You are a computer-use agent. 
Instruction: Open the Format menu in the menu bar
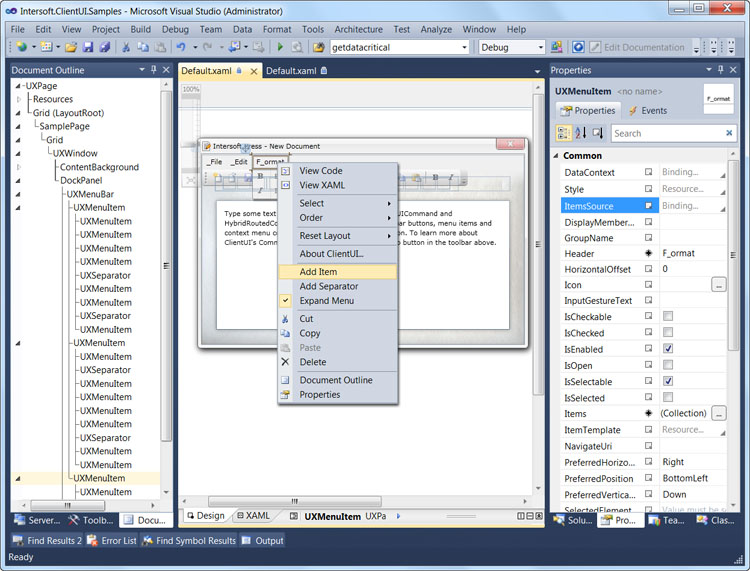click(276, 29)
